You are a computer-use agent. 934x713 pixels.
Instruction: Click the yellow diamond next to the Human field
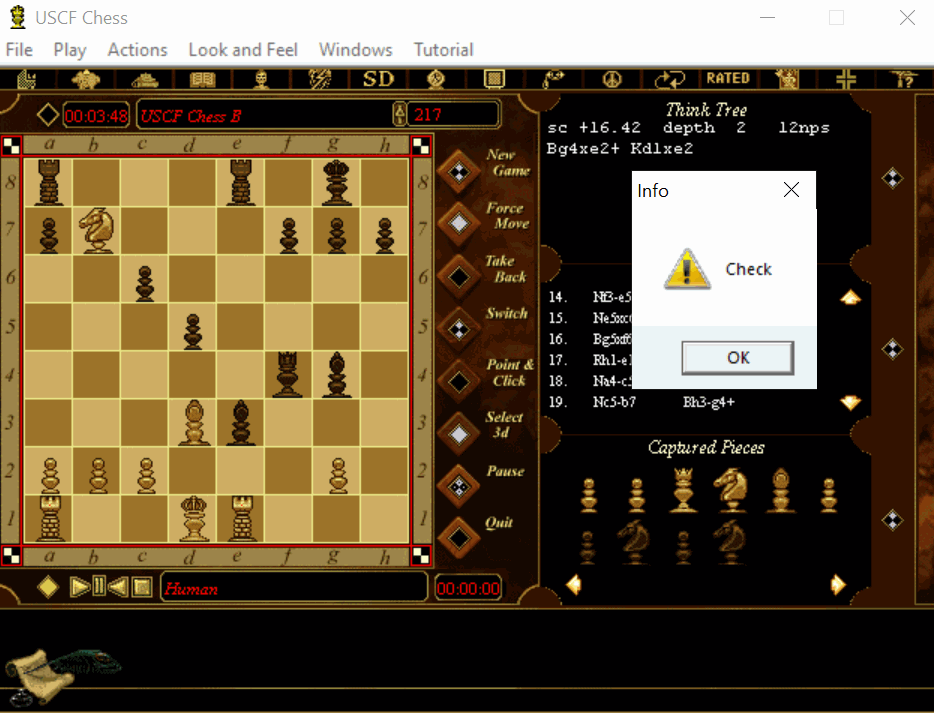point(48,587)
